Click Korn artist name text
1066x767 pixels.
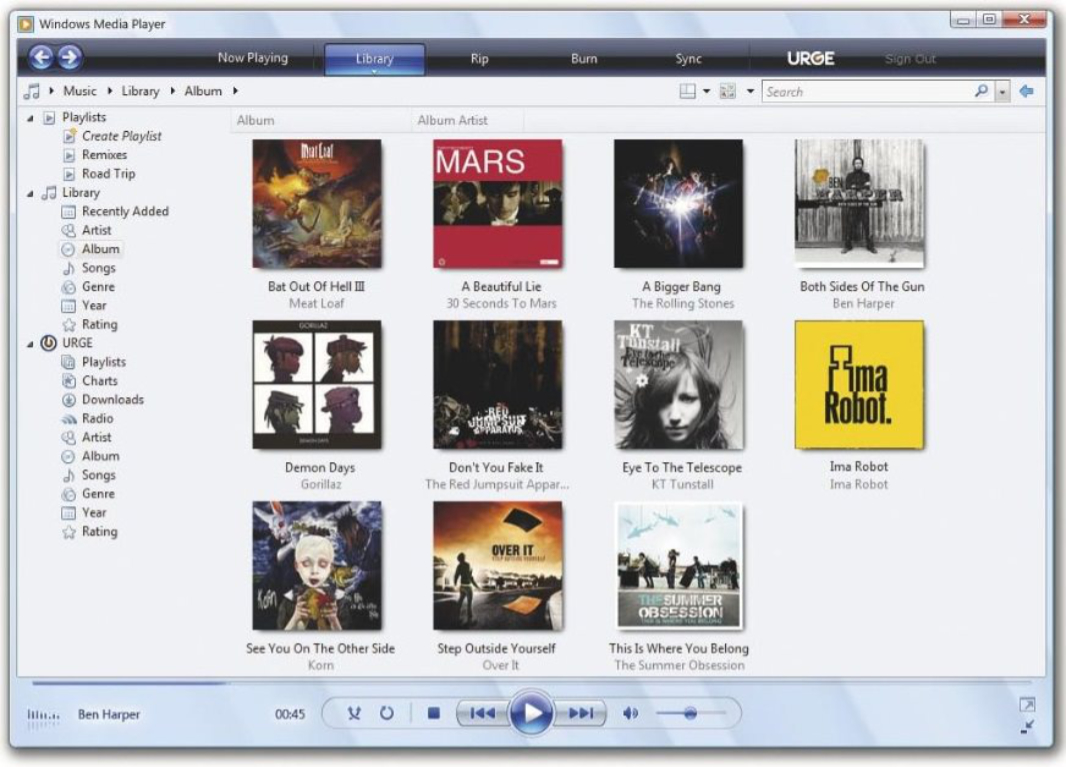320,666
